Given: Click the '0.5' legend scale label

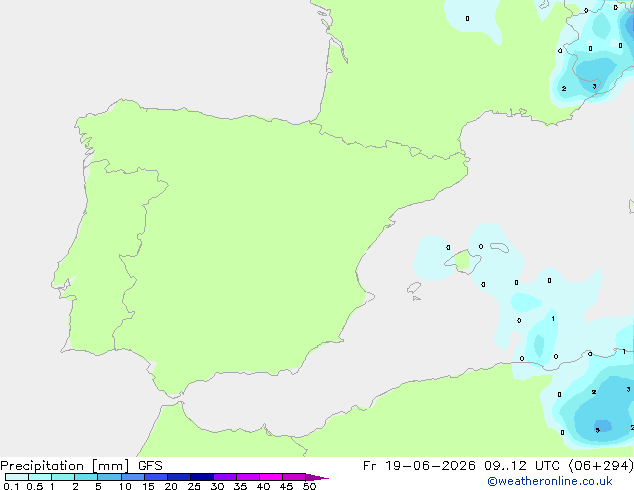Looking at the screenshot, I should (x=35, y=486).
